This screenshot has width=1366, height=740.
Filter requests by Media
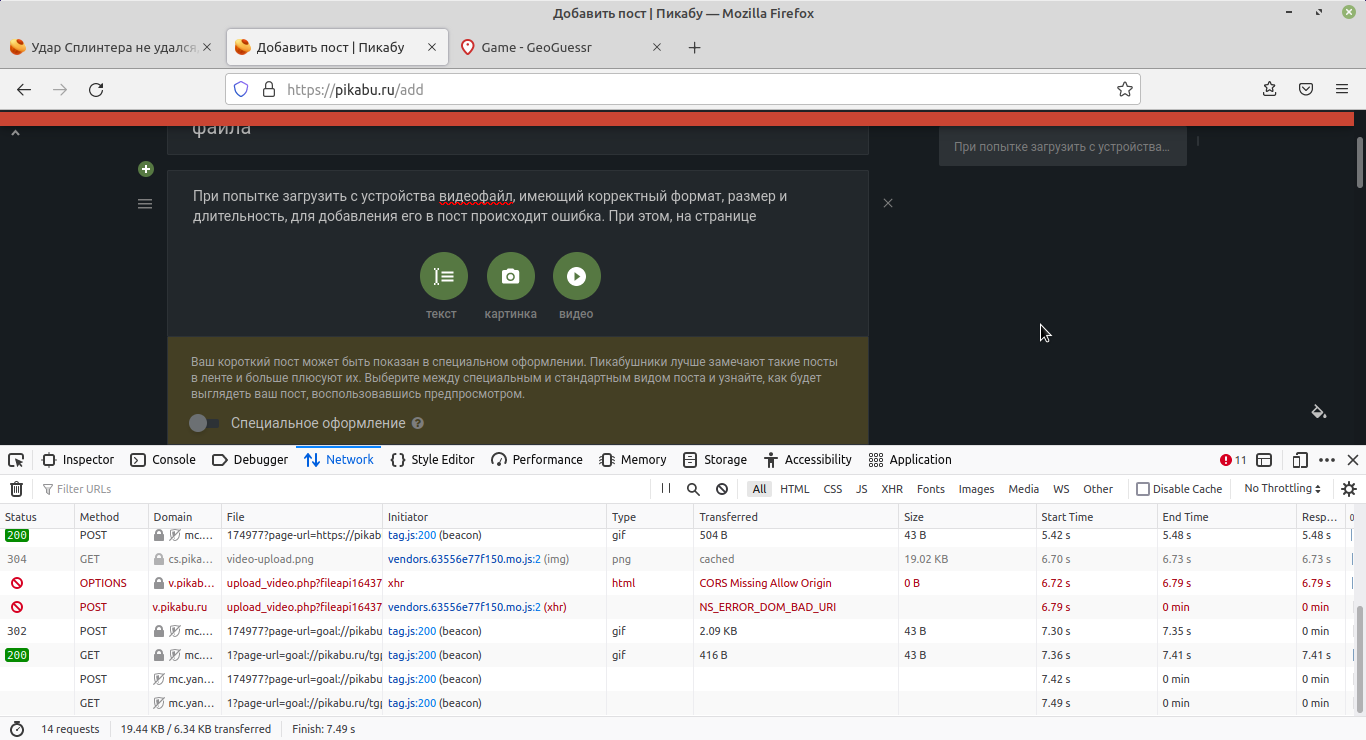tap(1024, 489)
